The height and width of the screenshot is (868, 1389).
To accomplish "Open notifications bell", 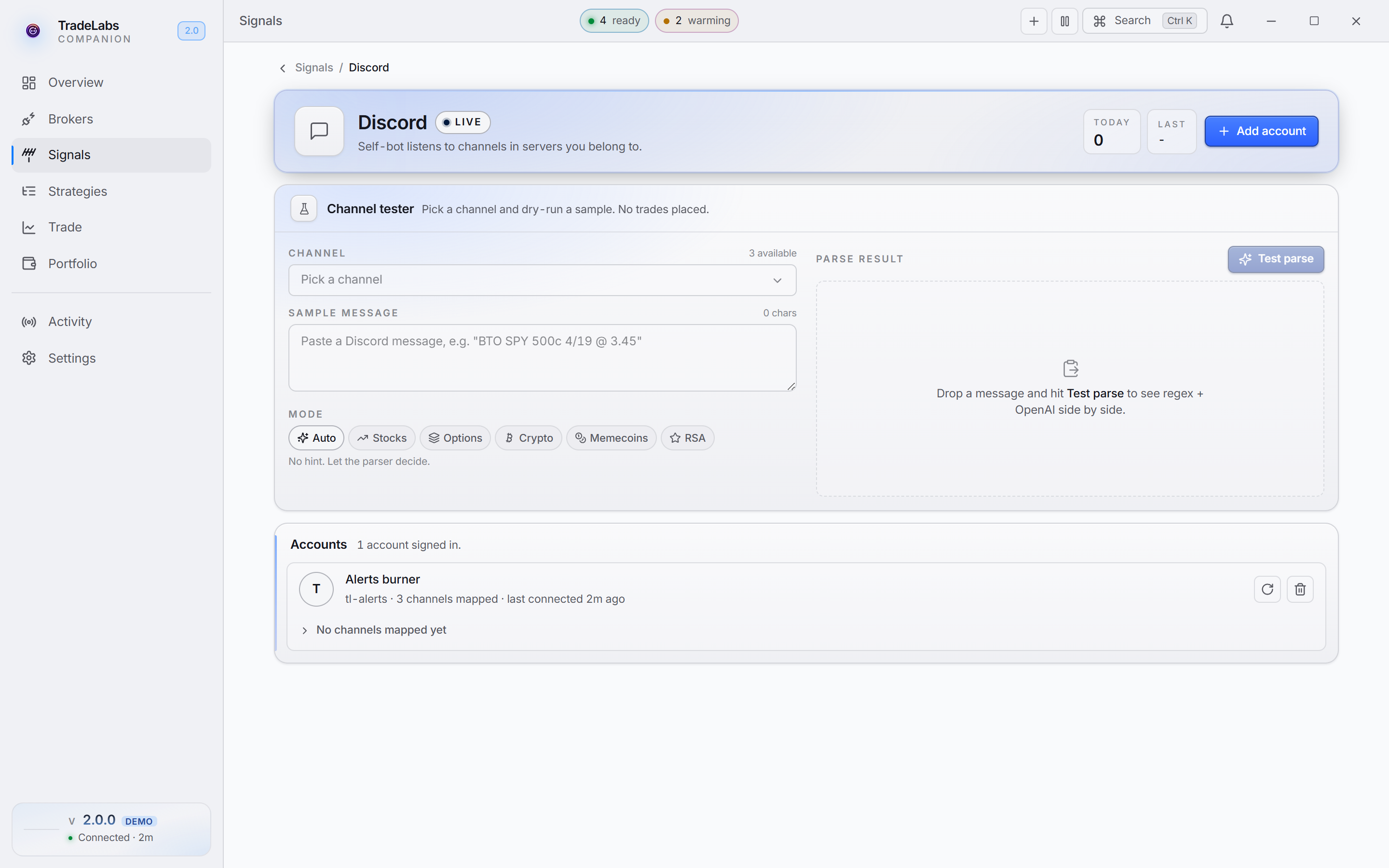I will (1226, 21).
